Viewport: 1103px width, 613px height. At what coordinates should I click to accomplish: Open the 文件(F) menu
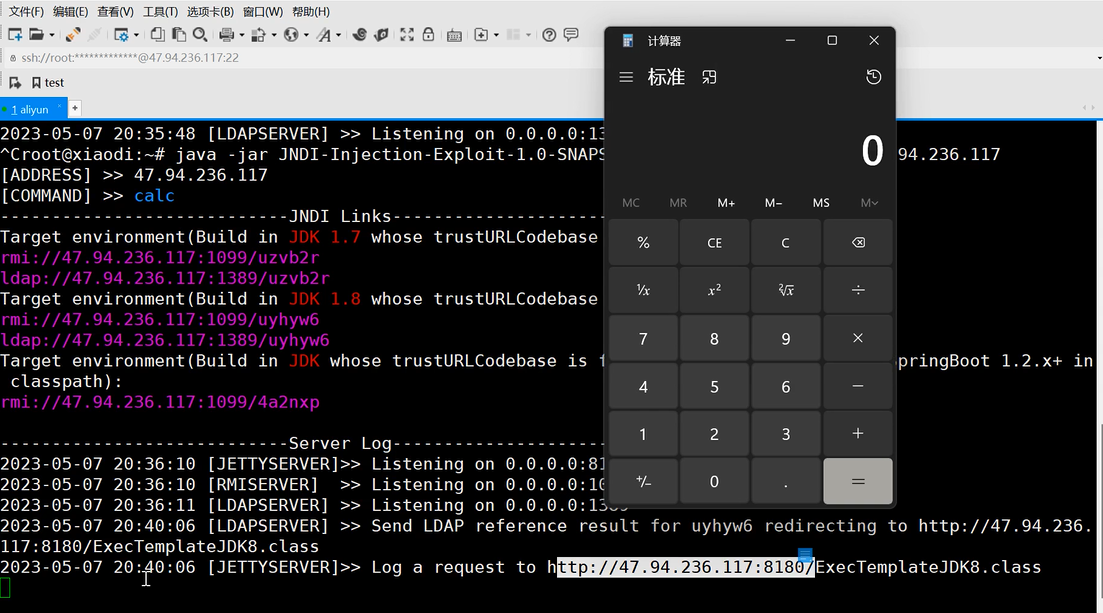click(26, 11)
